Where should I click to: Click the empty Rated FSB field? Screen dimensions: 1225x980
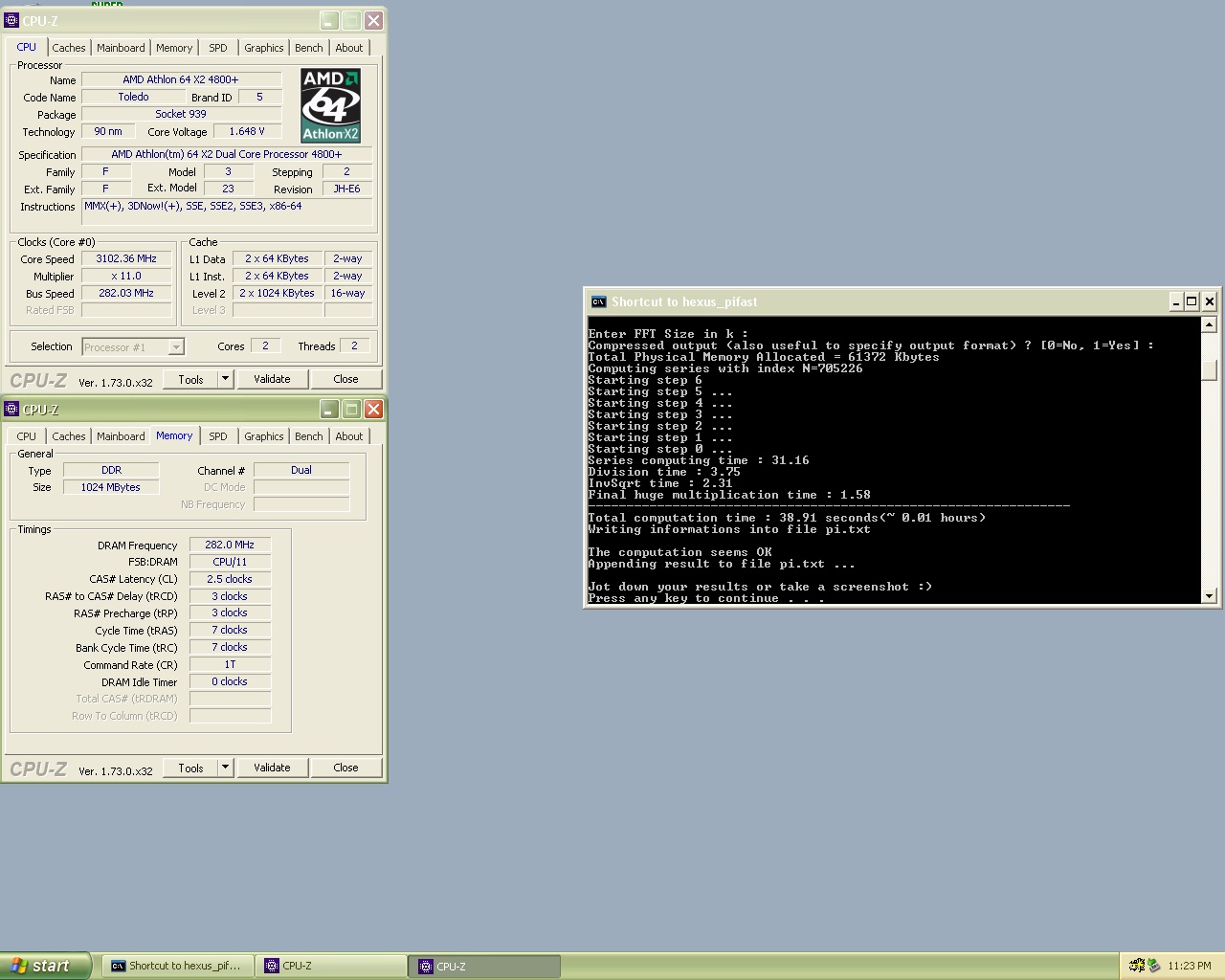[126, 310]
